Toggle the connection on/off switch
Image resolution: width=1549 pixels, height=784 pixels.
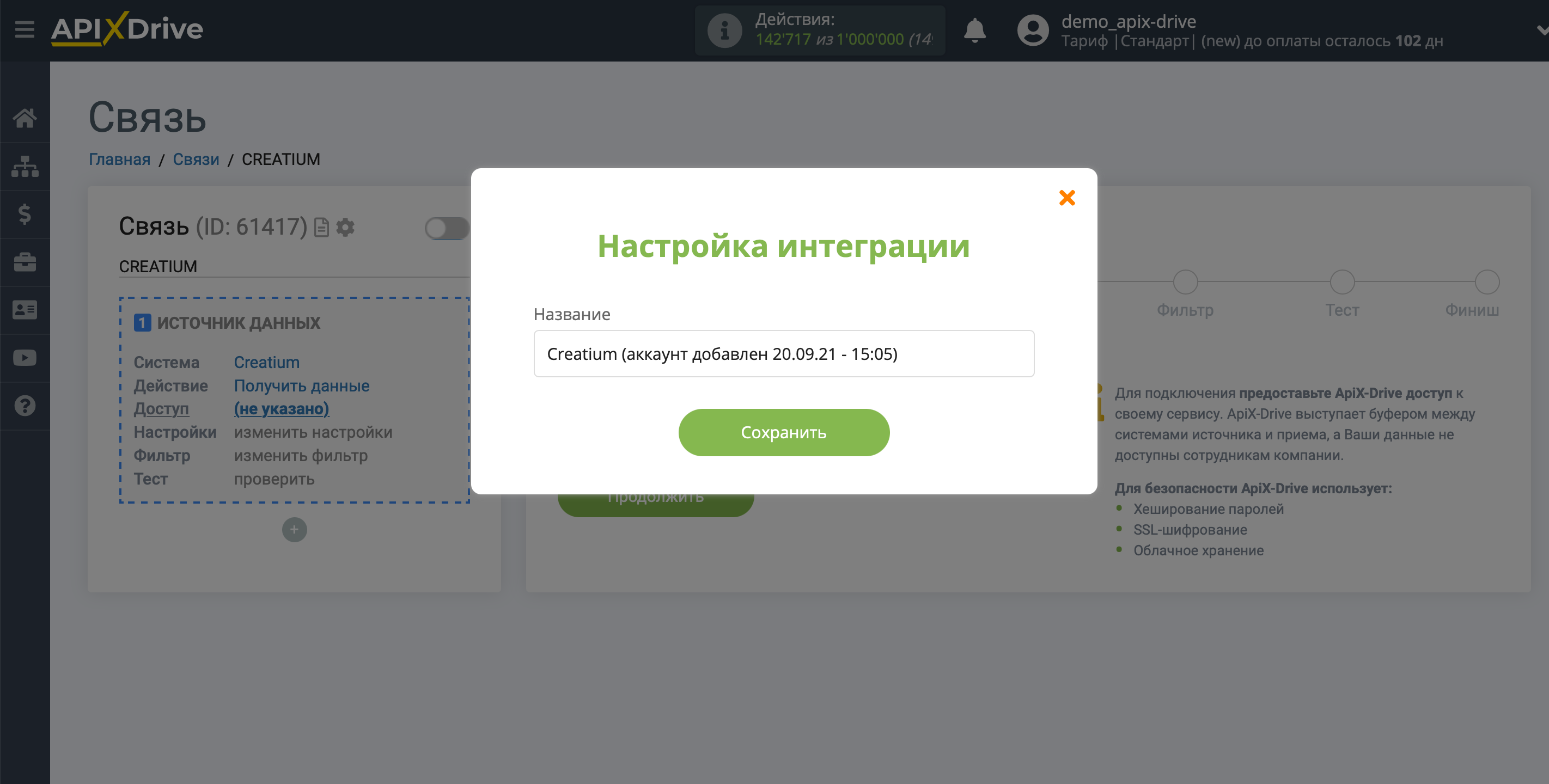coord(447,228)
